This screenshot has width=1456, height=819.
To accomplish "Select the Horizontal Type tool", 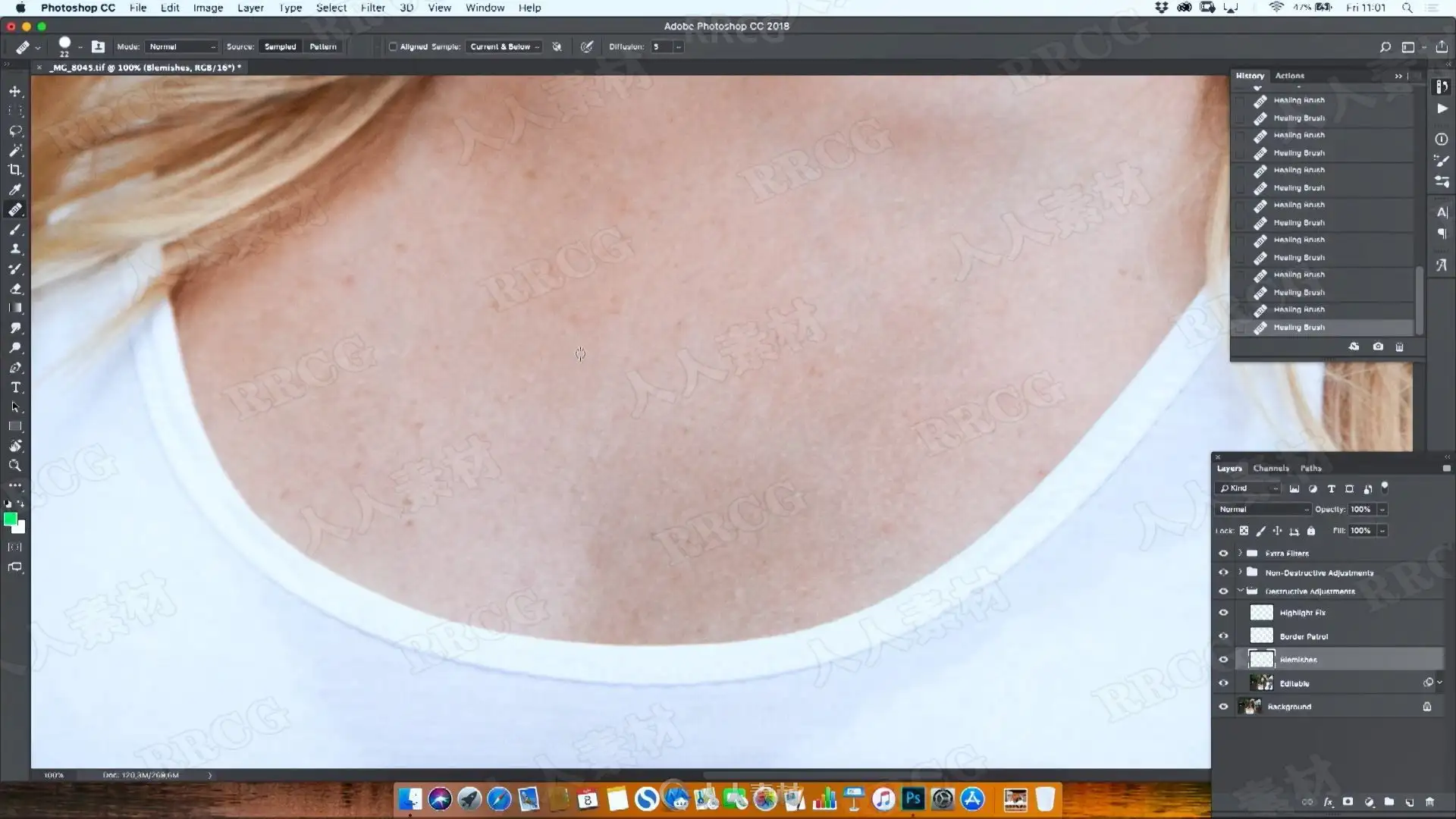I will click(x=15, y=388).
